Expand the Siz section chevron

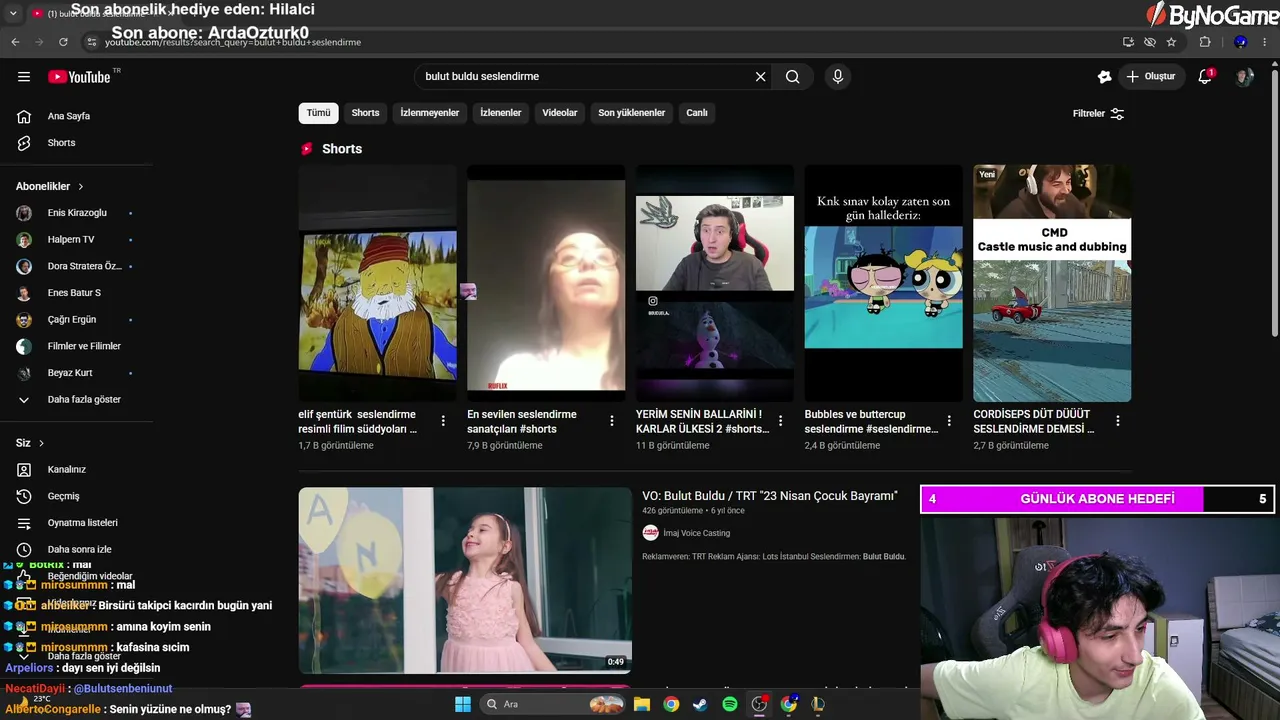click(x=41, y=443)
